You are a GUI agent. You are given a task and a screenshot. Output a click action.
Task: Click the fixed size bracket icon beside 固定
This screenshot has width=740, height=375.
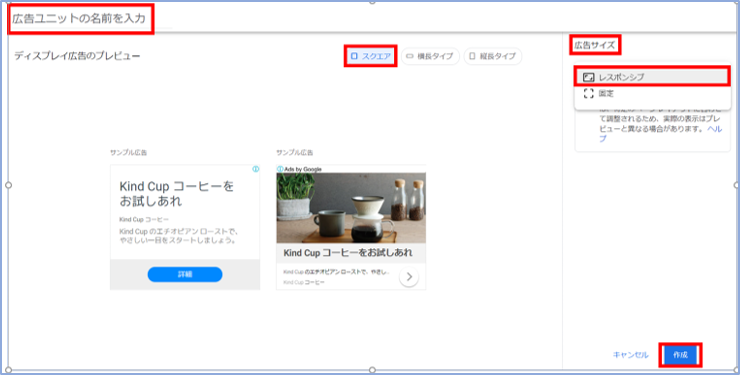point(589,93)
